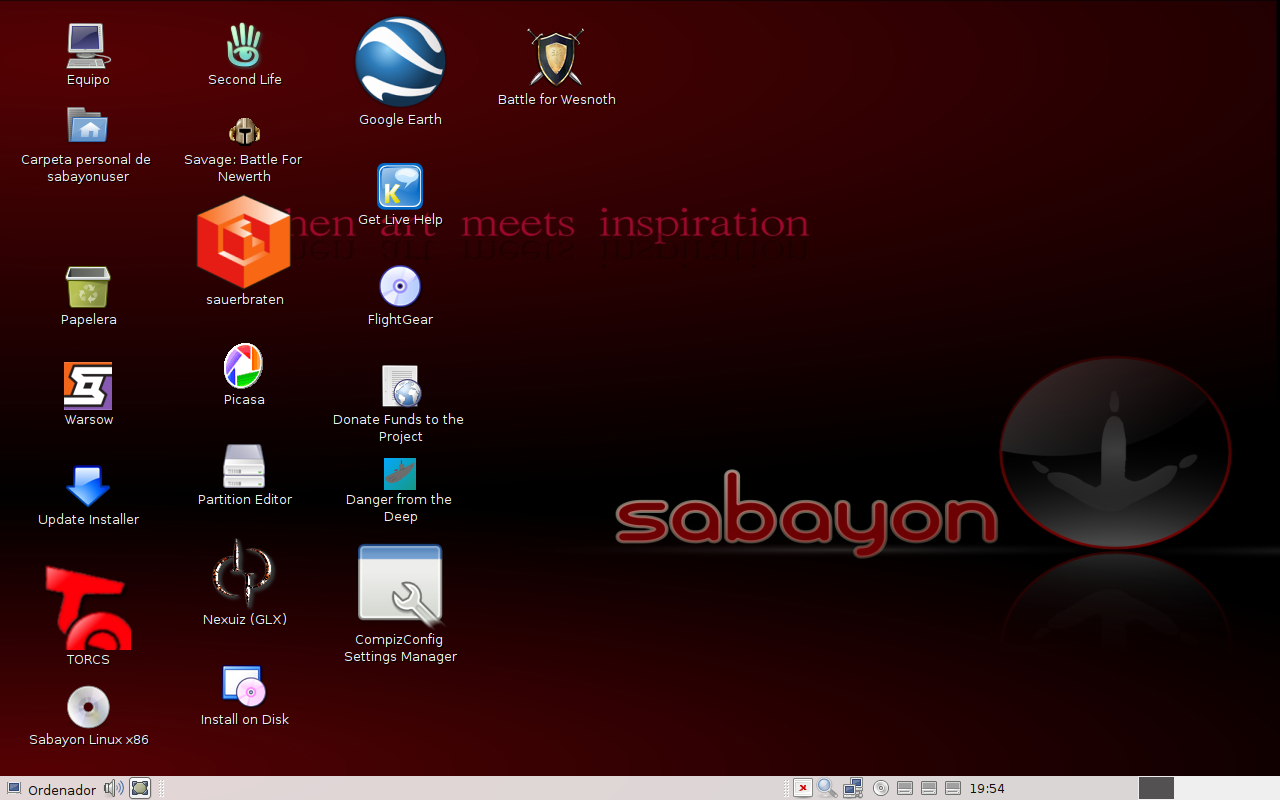
Task: Click the Warsow game icon
Action: pos(88,386)
